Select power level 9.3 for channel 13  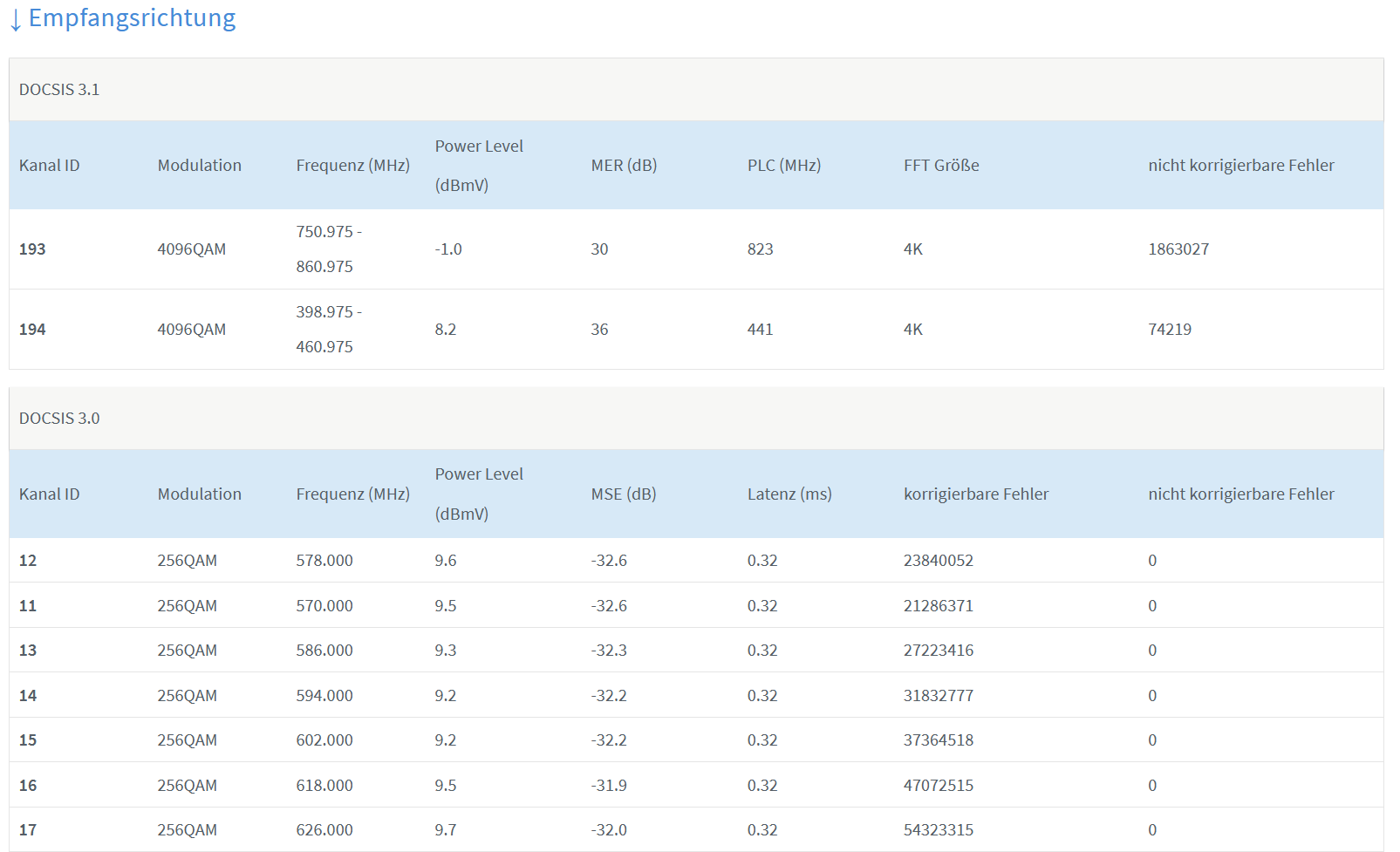tap(446, 651)
